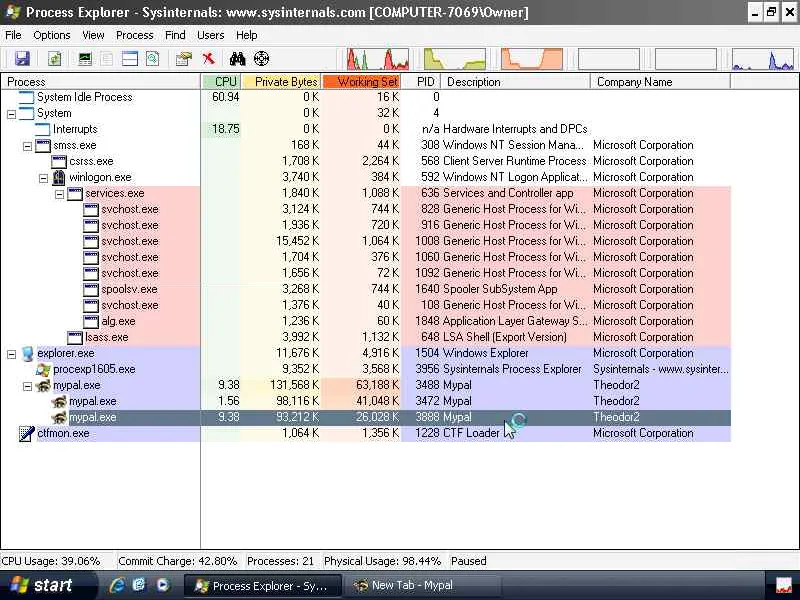Open the Help menu

pos(246,35)
